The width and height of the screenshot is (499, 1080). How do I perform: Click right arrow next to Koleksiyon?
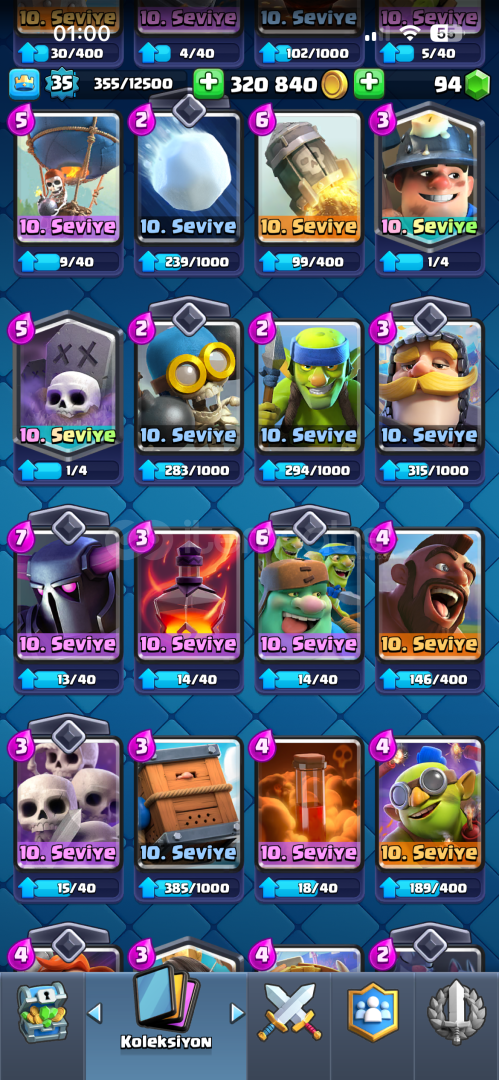(x=237, y=1012)
